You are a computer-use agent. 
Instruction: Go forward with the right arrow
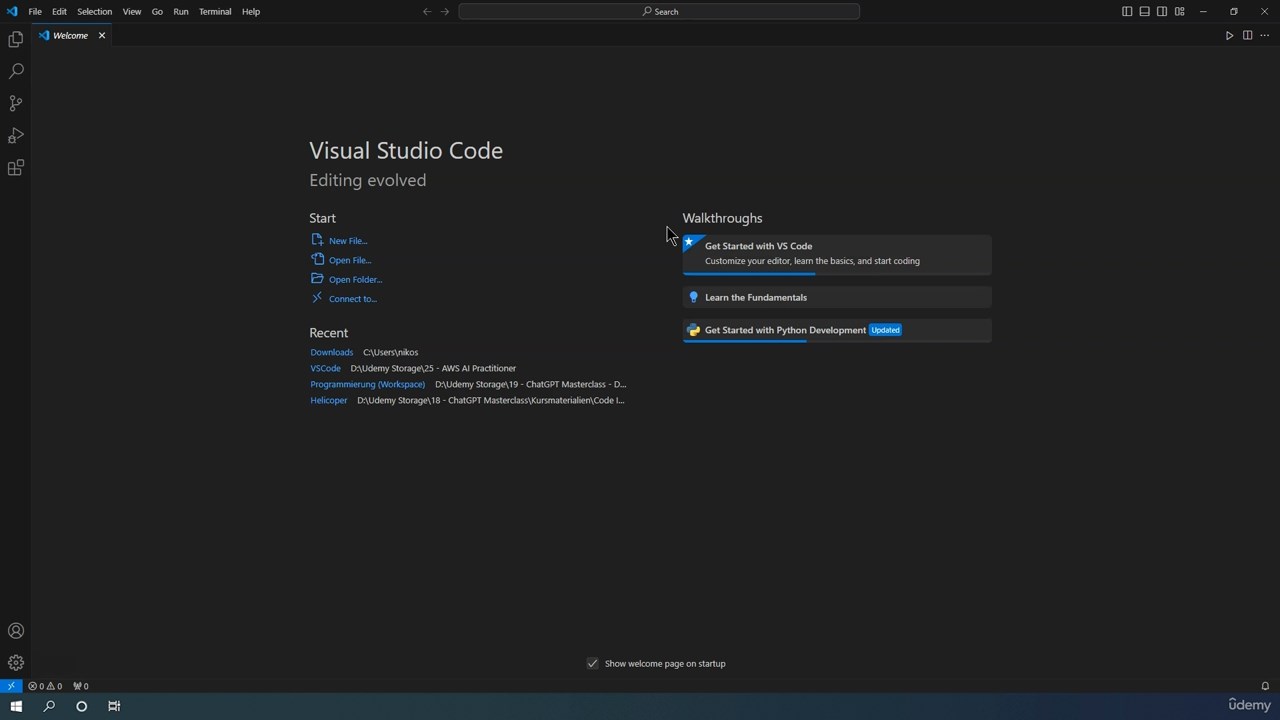445,12
